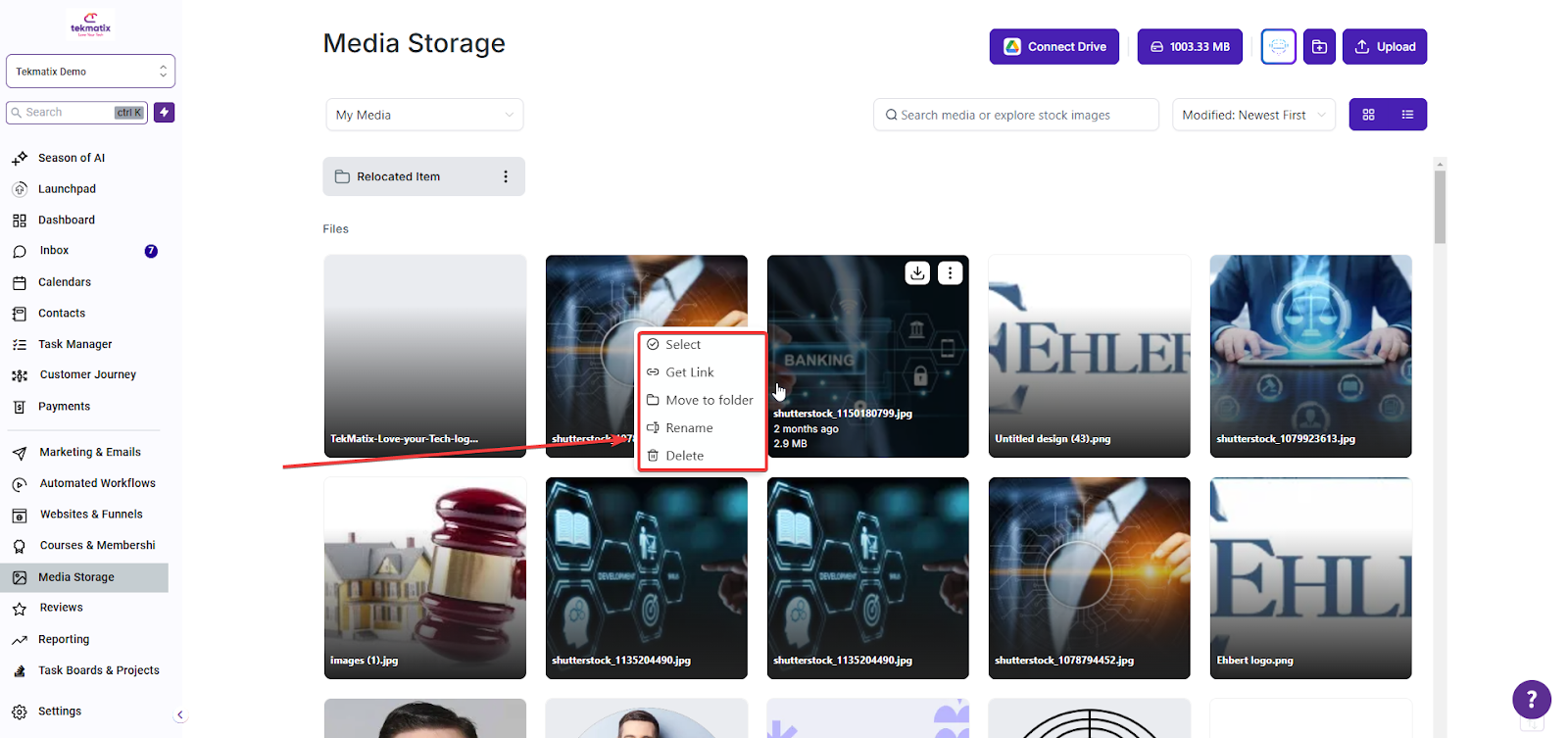Viewport: 1568px width, 738px height.
Task: Click the Contacts icon in sidebar
Action: (x=20, y=314)
